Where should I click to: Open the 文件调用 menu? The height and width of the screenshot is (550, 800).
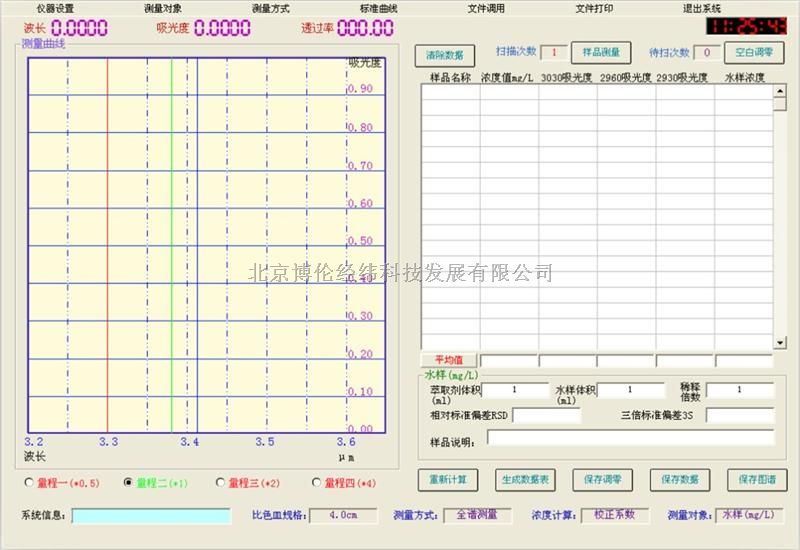coord(486,9)
